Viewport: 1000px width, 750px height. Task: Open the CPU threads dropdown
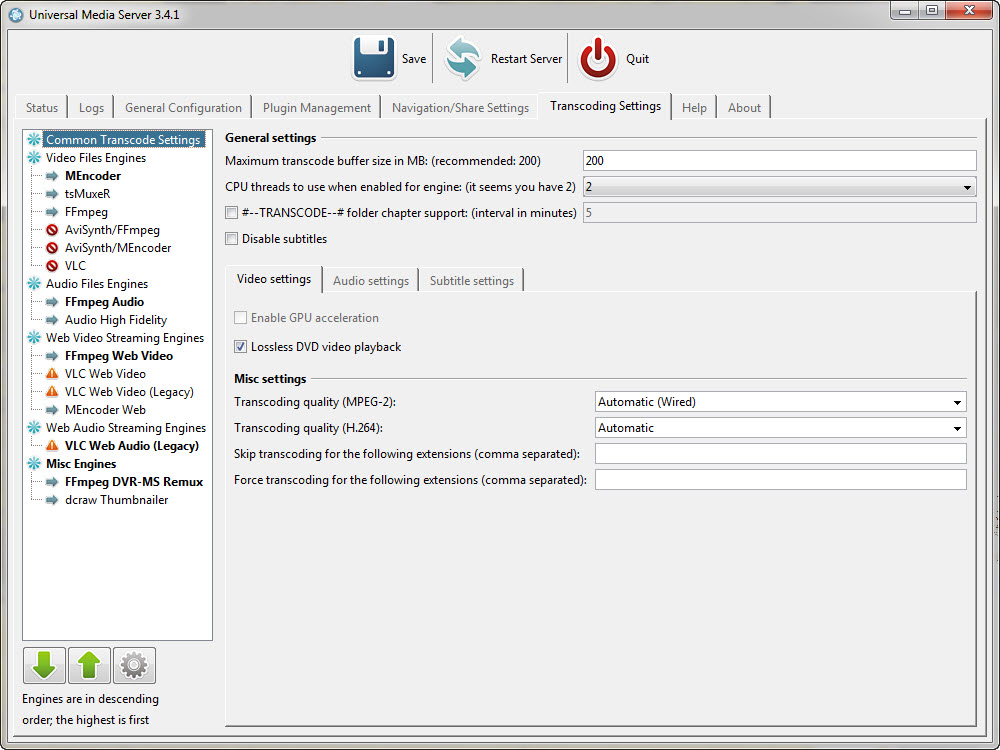point(779,187)
